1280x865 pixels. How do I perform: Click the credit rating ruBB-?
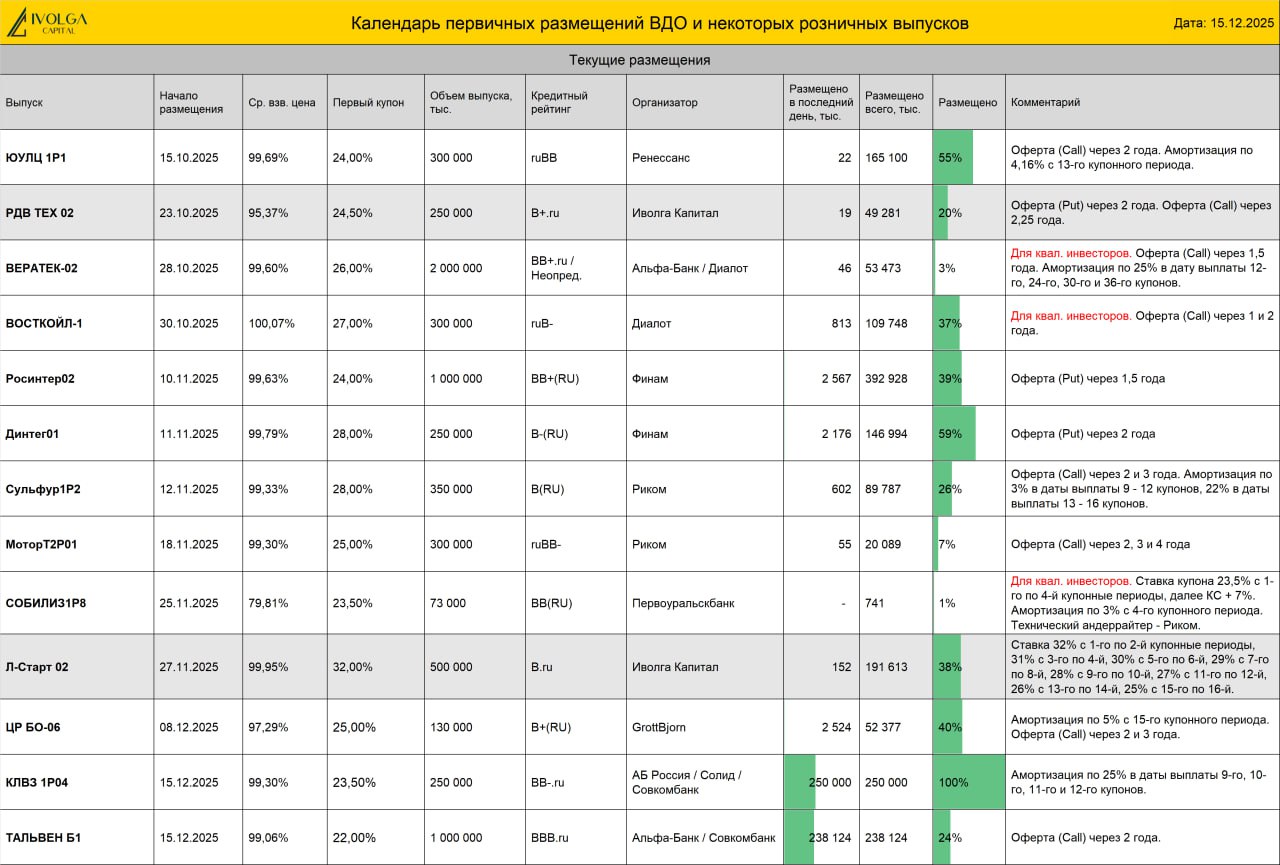(x=546, y=544)
